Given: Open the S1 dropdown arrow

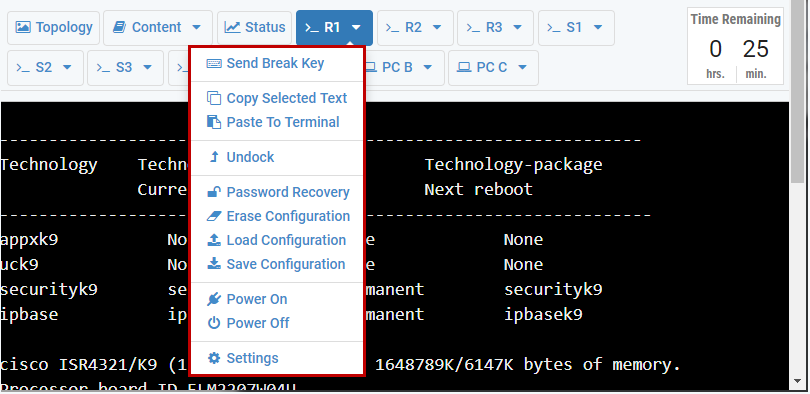Looking at the screenshot, I should coord(598,27).
